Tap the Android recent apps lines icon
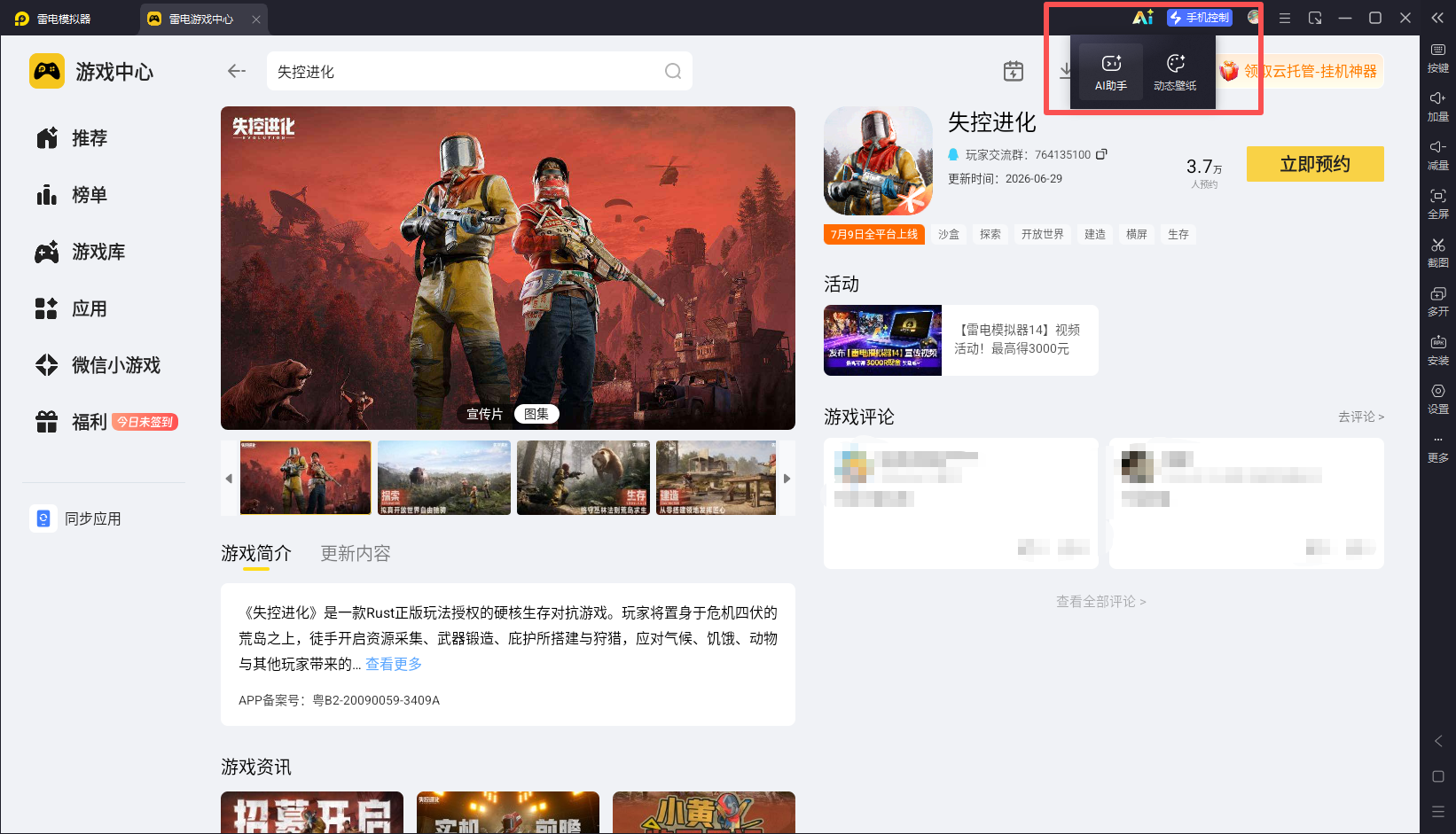The image size is (1456, 834). click(x=1438, y=811)
